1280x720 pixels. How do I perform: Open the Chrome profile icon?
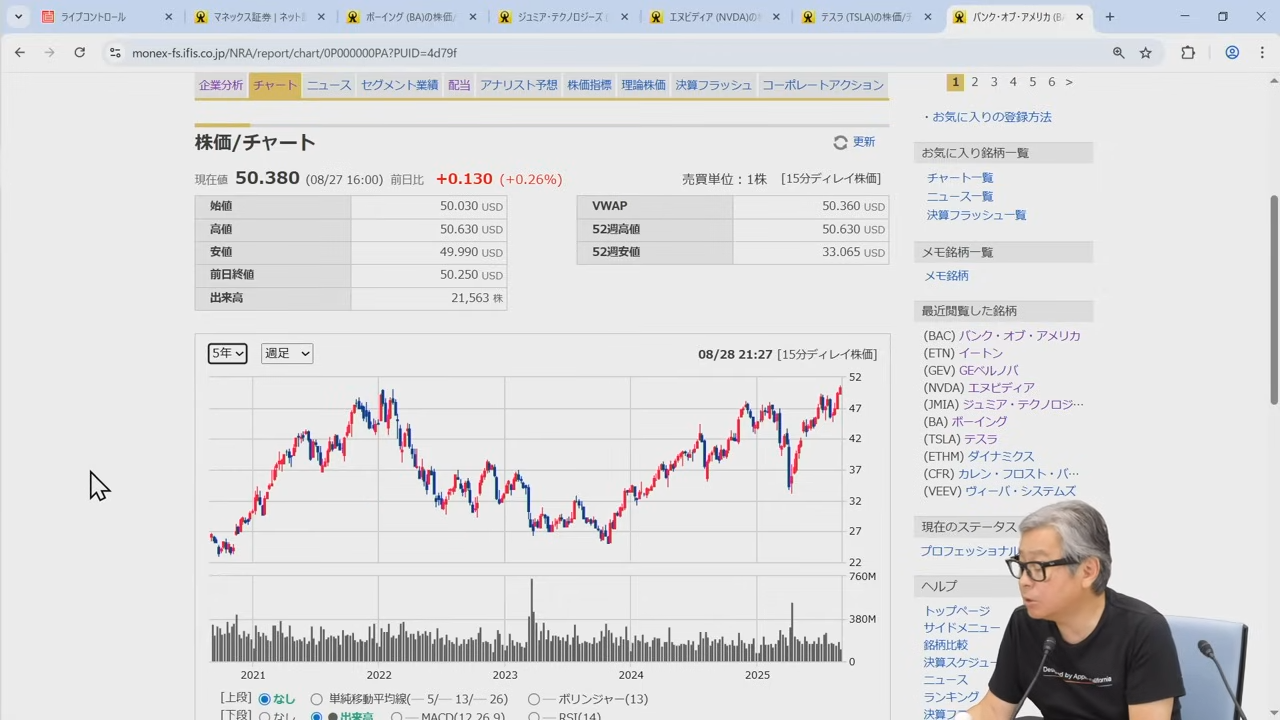coord(1232,53)
